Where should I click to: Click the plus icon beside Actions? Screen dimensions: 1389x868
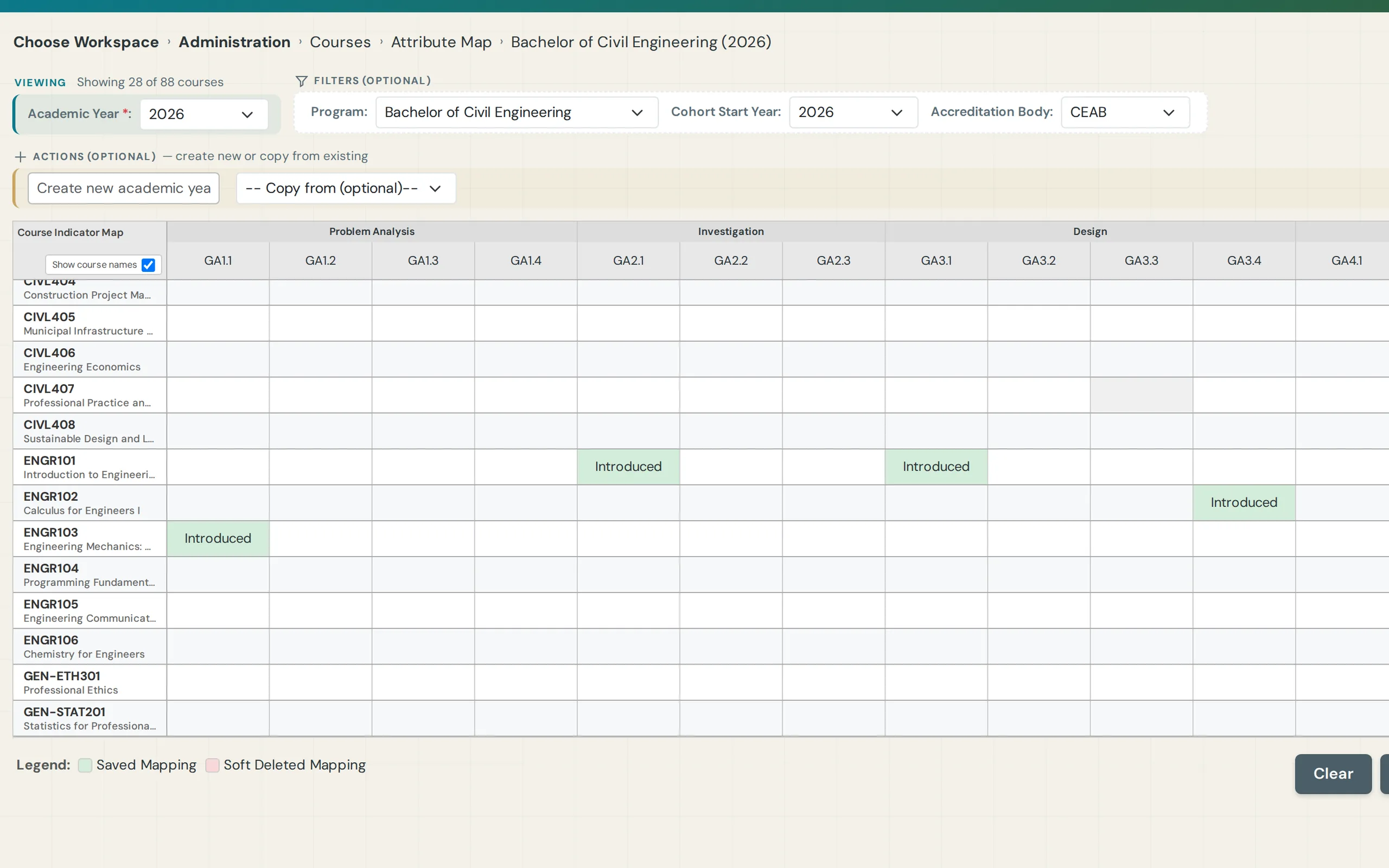click(21, 157)
